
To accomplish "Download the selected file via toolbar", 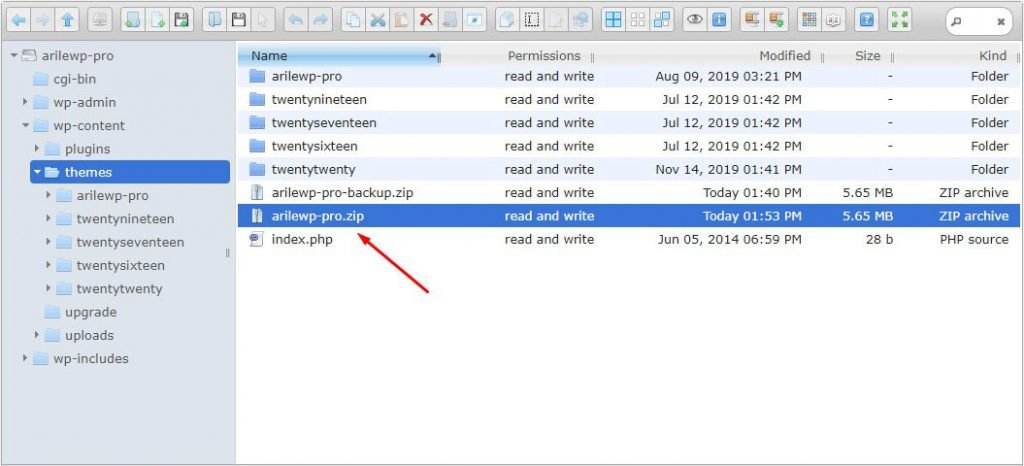I will tap(238, 20).
